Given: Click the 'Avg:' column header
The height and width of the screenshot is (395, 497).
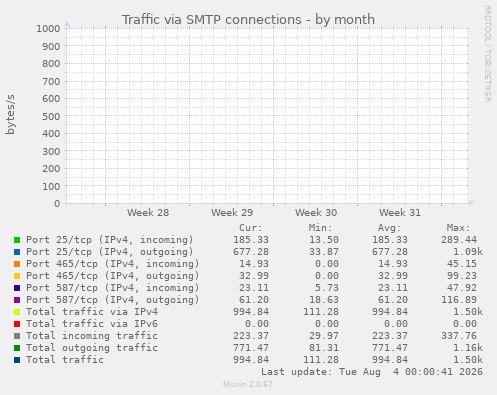Looking at the screenshot, I should point(390,228).
